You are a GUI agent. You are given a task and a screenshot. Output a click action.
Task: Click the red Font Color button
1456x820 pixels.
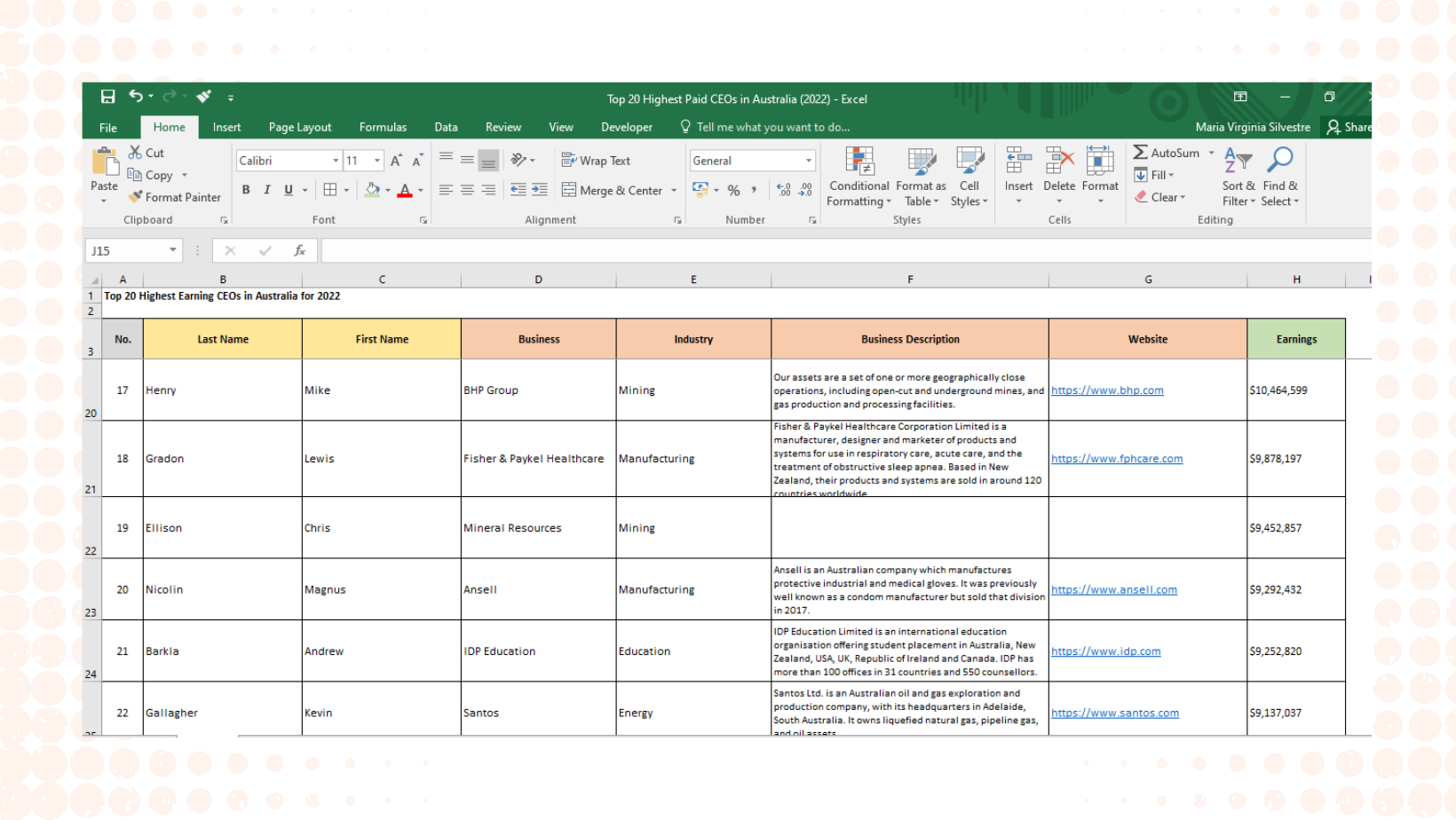(405, 190)
